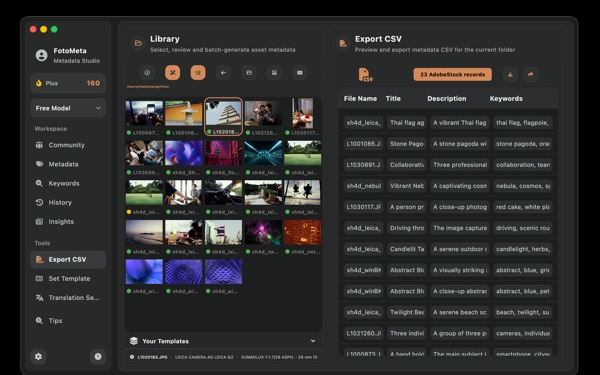Click the 'Vibrant Neb' title cell

pos(407,186)
